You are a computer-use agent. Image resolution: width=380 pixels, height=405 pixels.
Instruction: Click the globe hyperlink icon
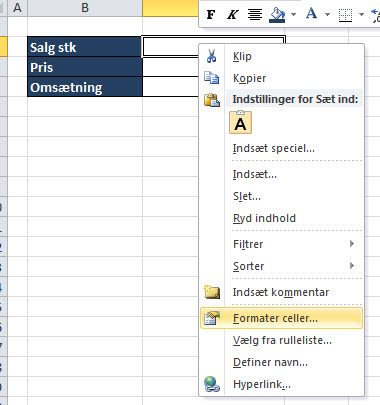(212, 384)
